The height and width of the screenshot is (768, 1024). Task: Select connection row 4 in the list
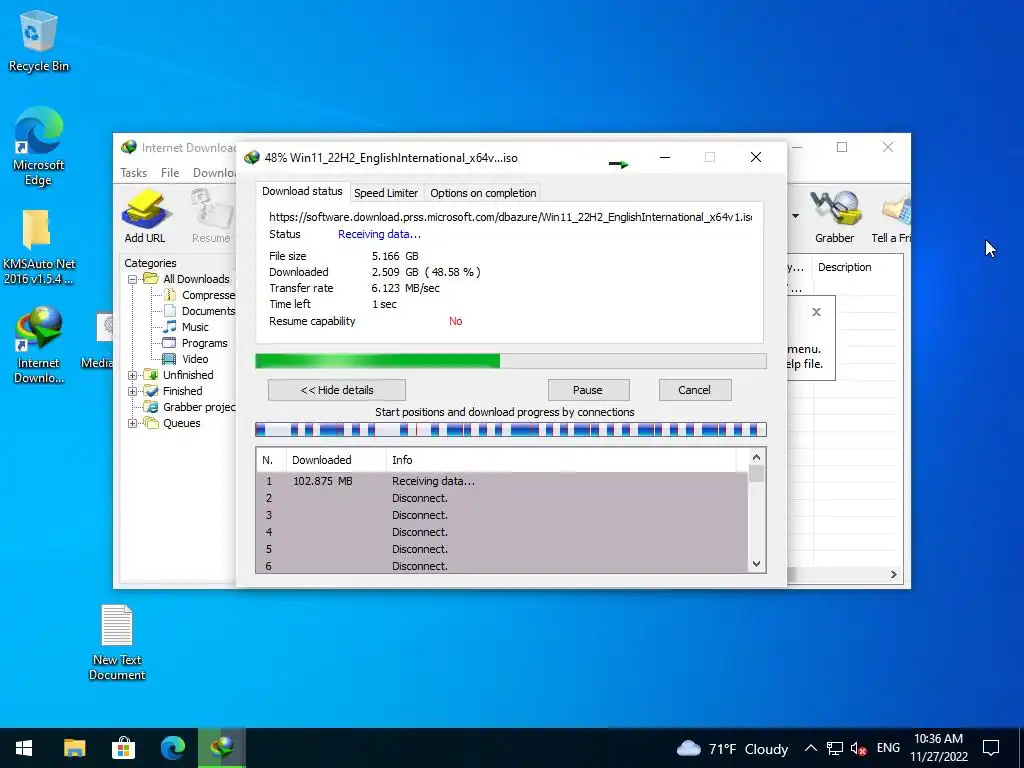pos(502,532)
